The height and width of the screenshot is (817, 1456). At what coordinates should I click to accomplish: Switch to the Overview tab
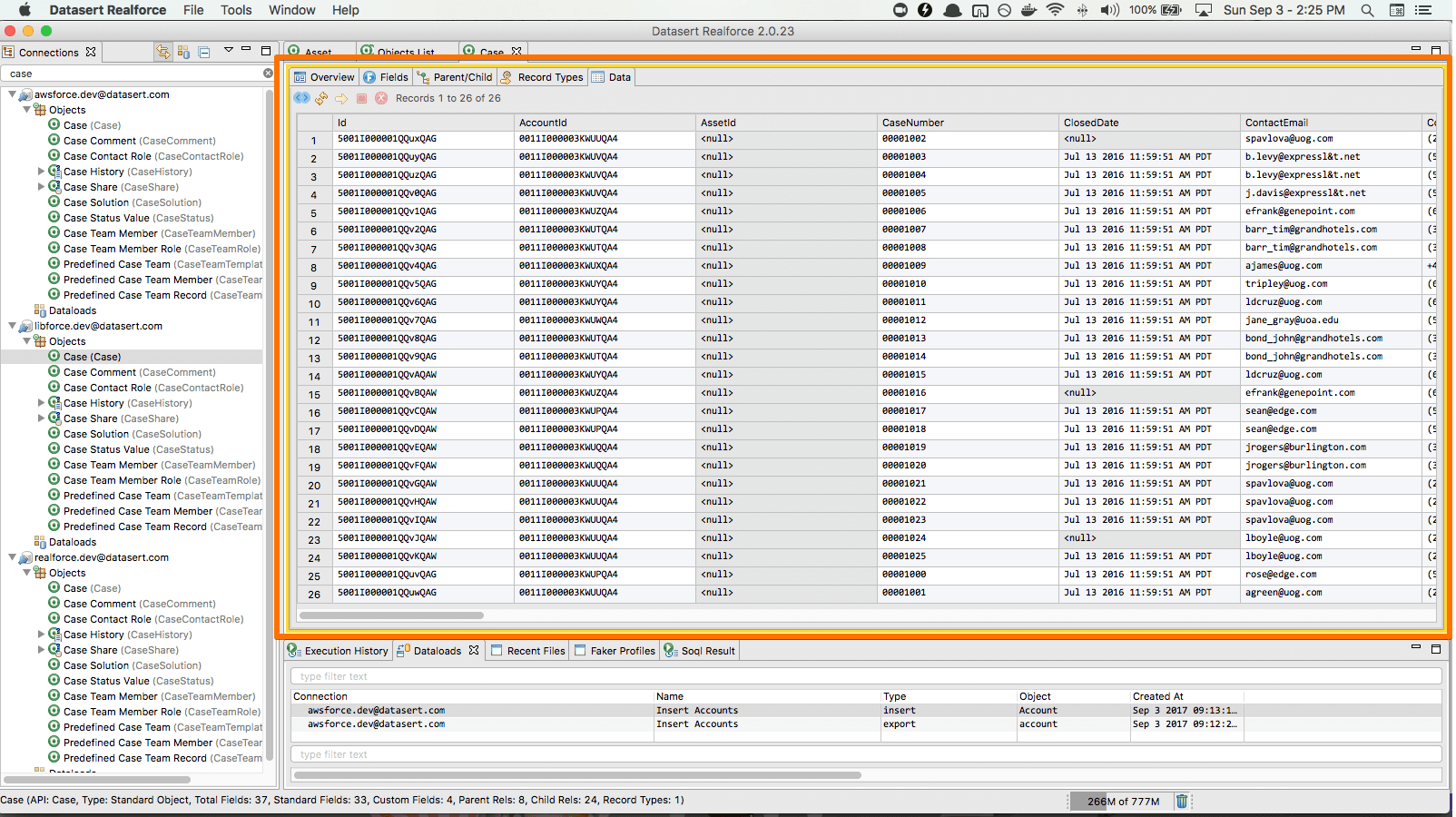(x=324, y=77)
